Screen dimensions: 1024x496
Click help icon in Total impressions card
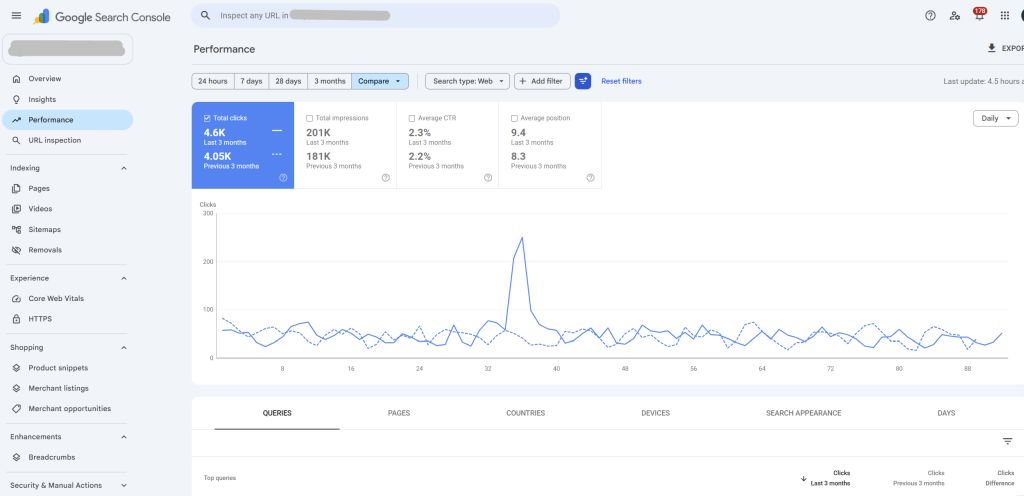pos(385,178)
